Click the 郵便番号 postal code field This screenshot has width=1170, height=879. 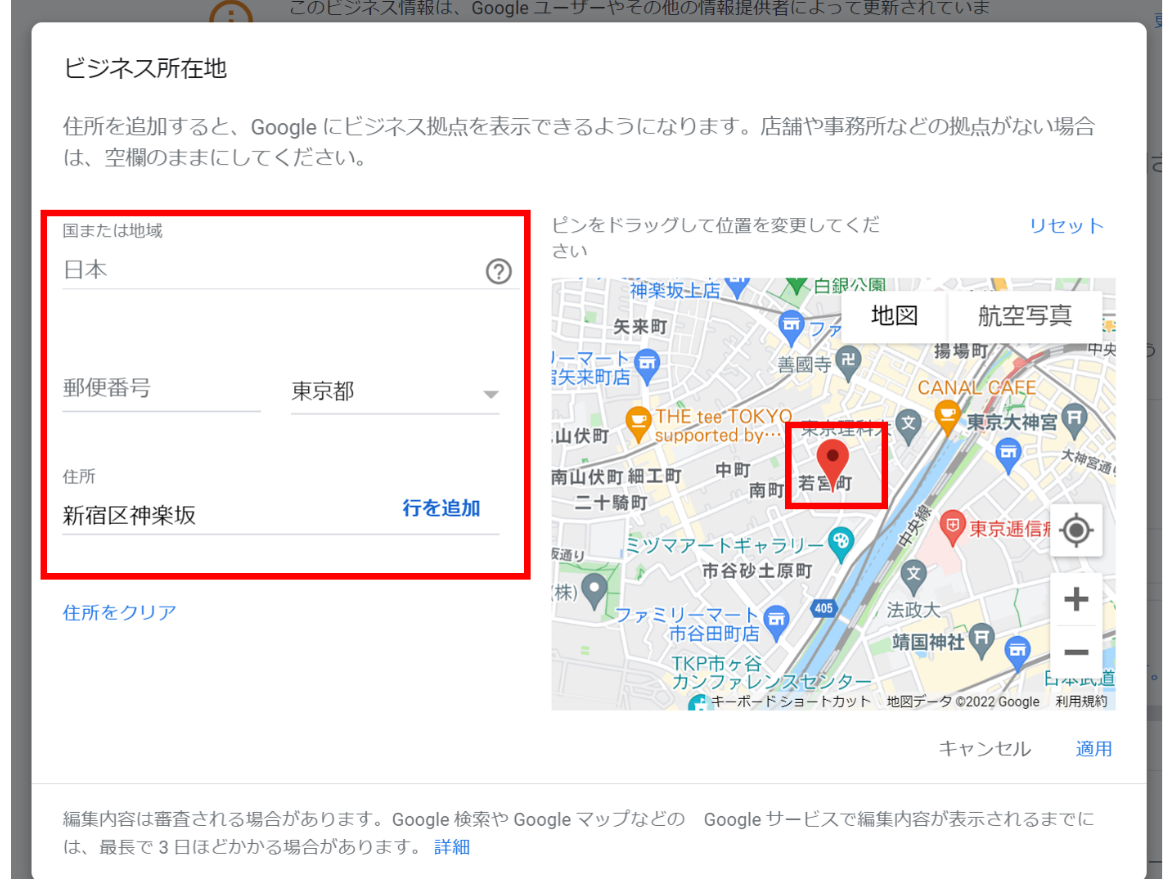pos(161,389)
